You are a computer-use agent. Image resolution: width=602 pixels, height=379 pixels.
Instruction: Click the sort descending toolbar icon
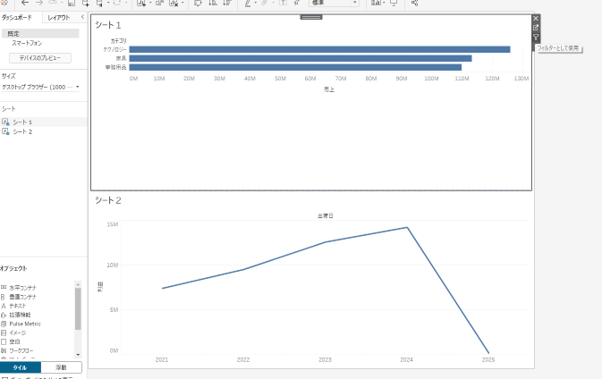(227, 3)
